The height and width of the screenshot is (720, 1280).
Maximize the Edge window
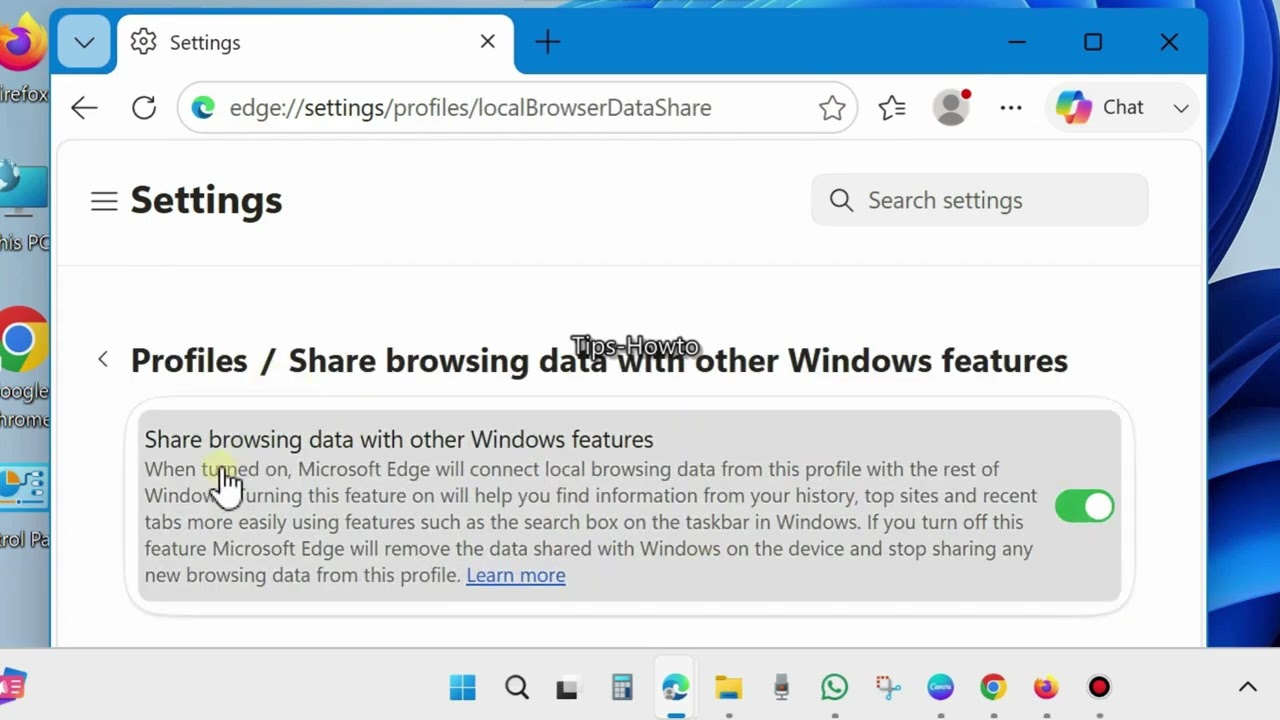tap(1093, 42)
